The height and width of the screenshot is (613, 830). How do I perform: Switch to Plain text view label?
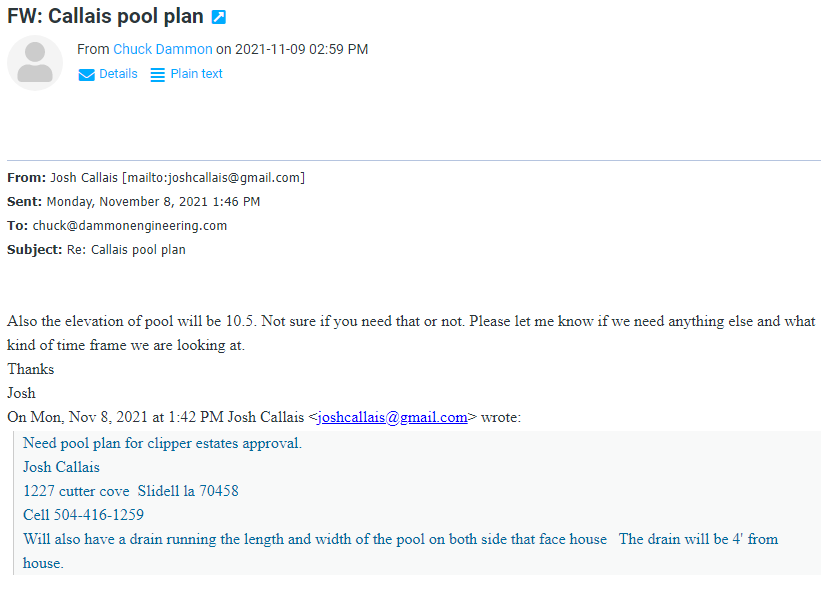pos(197,74)
